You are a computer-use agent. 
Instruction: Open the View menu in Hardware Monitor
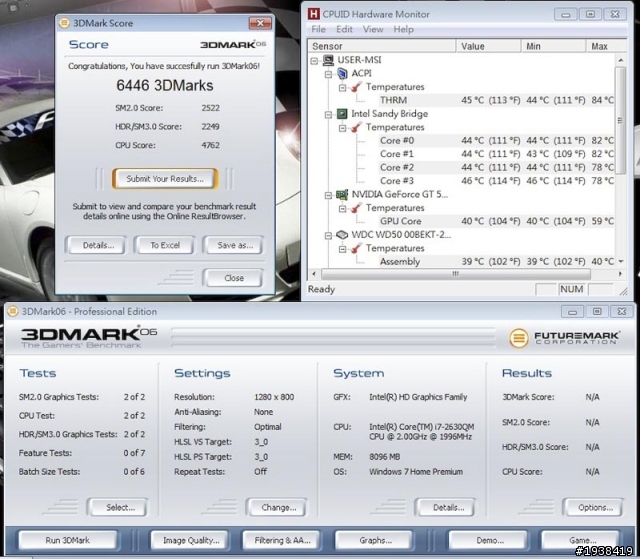point(373,29)
